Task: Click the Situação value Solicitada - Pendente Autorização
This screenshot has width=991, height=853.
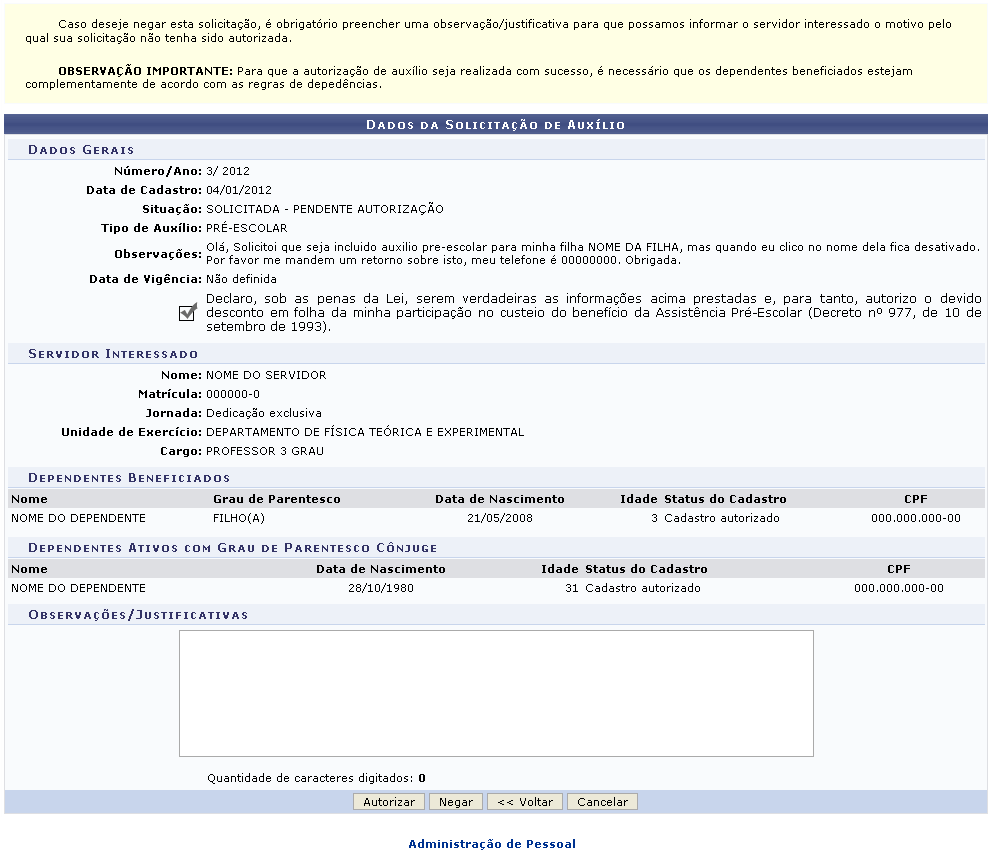Action: point(325,209)
